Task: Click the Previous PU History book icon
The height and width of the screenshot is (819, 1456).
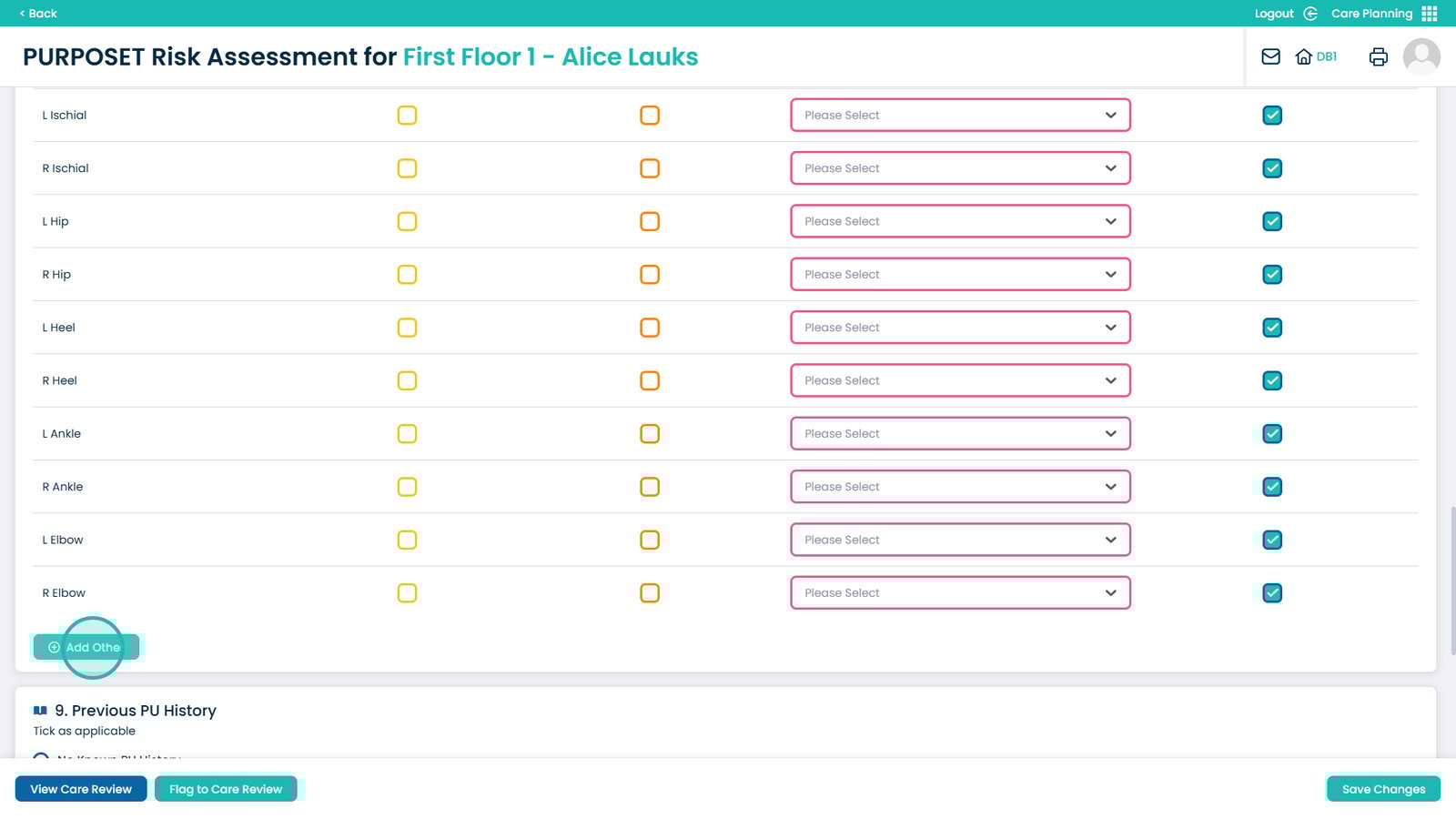Action: point(40,711)
